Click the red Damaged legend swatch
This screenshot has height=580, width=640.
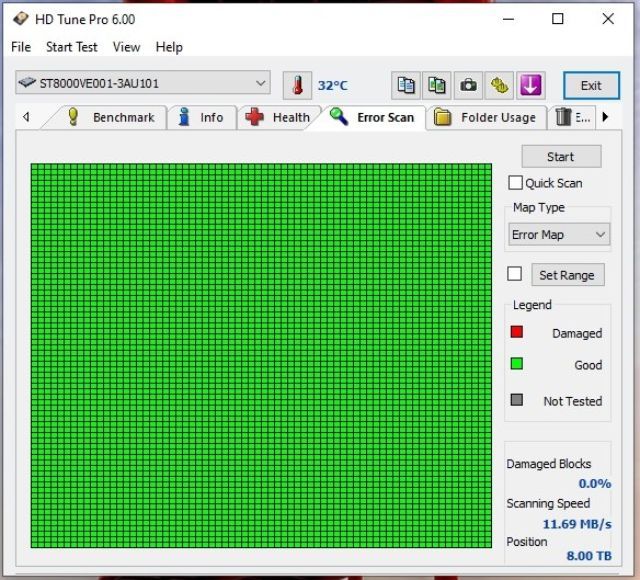pyautogui.click(x=517, y=332)
